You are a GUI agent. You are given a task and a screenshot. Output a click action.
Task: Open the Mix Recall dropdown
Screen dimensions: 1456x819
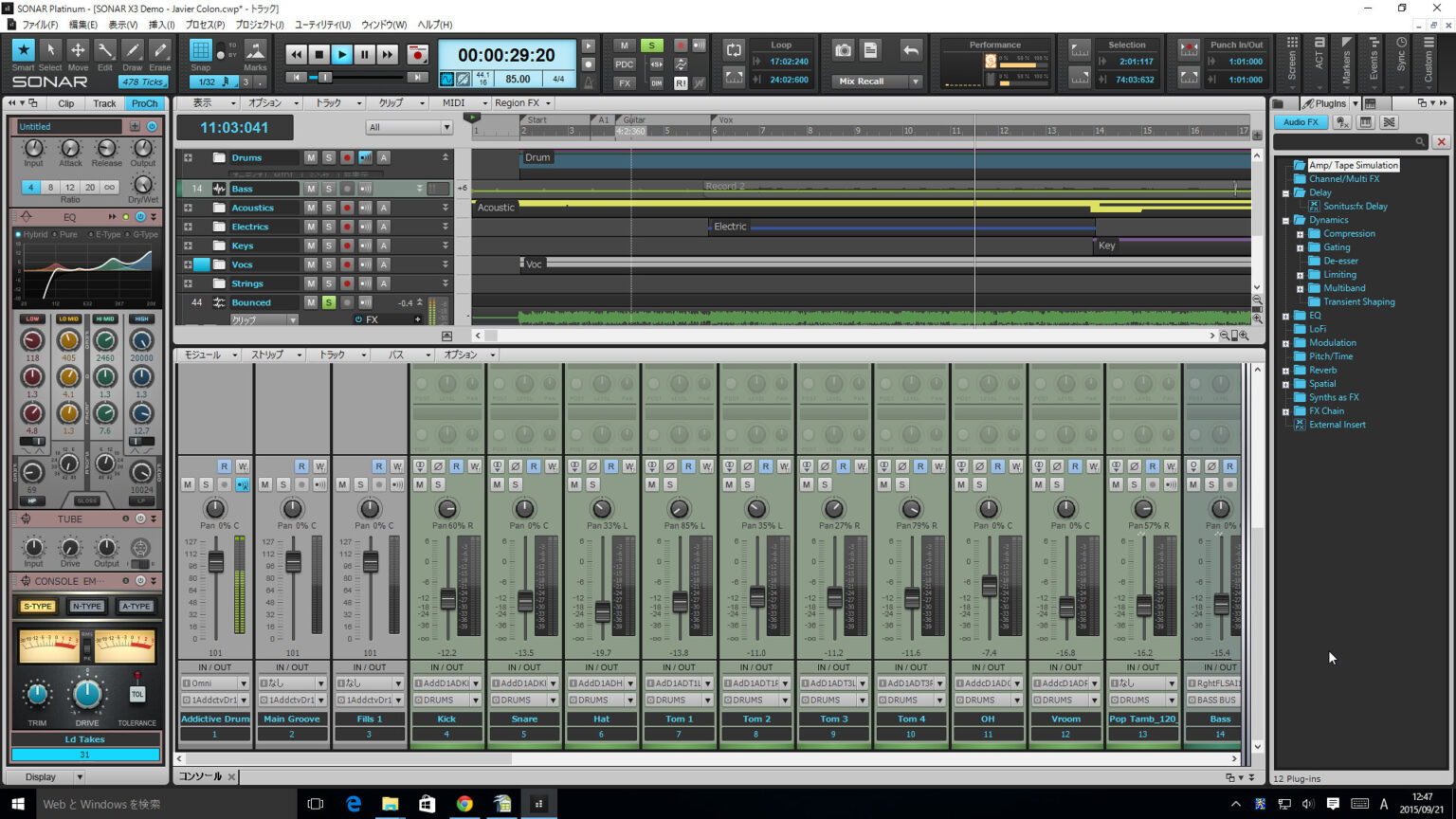(915, 82)
